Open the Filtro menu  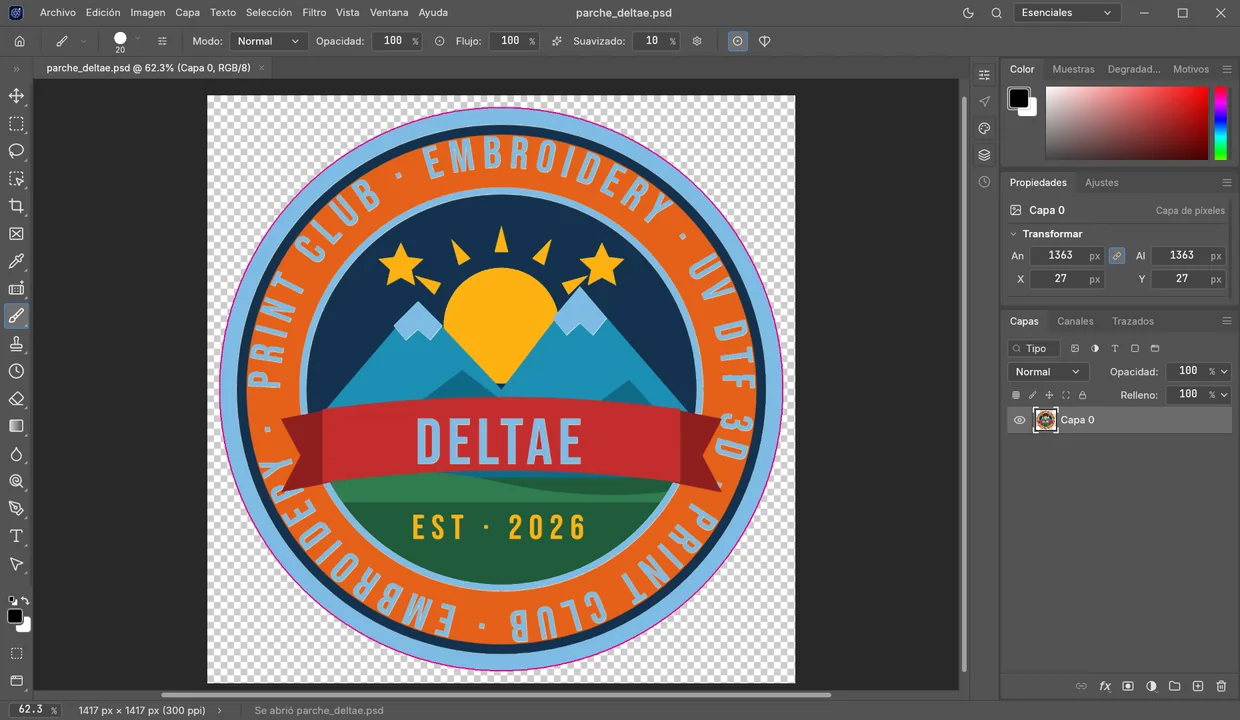pyautogui.click(x=314, y=13)
